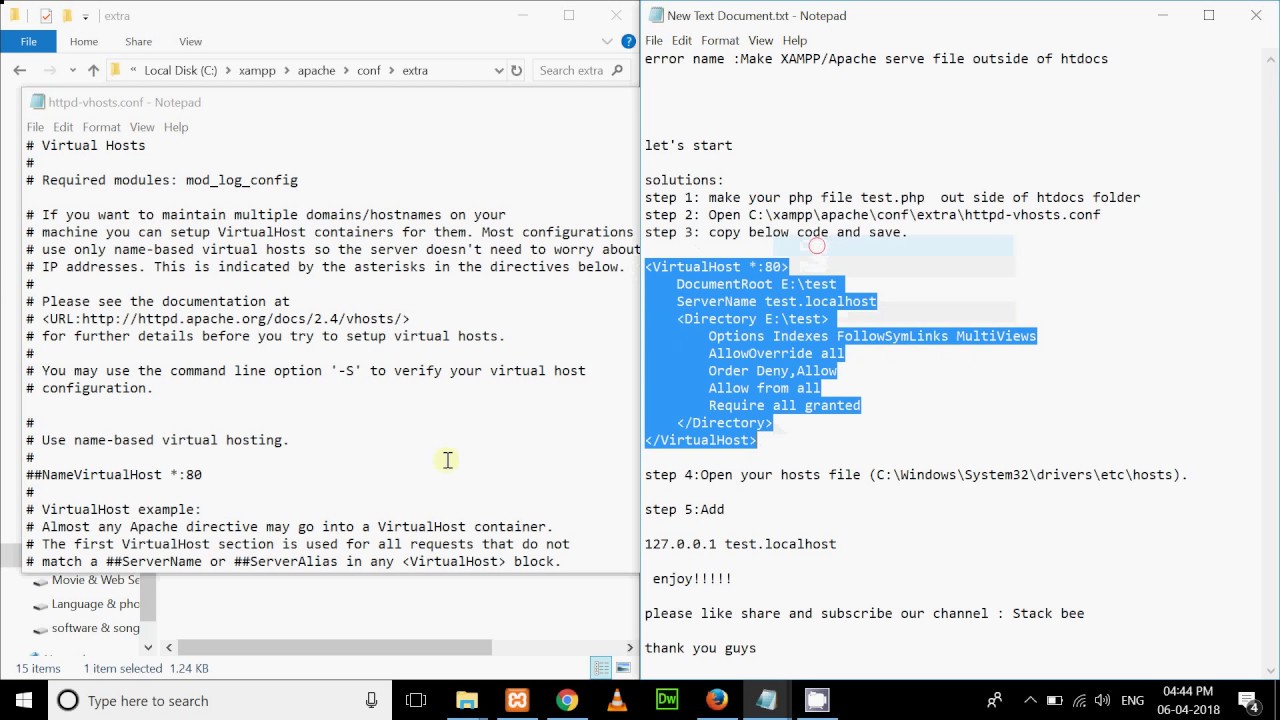Open the People icon in system tray
Viewport: 1280px width, 720px height.
(x=994, y=700)
